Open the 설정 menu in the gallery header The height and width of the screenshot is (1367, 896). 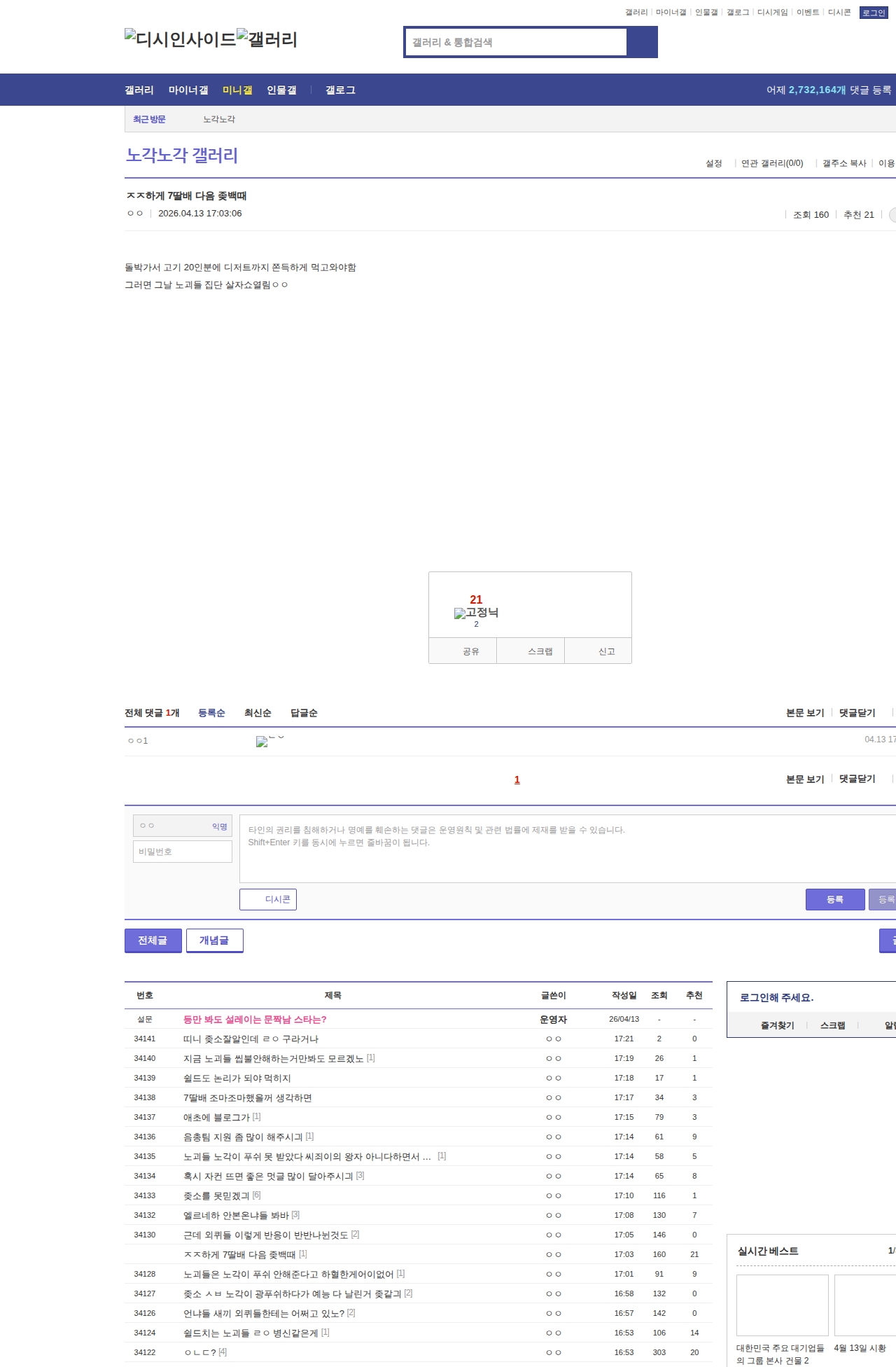[713, 163]
